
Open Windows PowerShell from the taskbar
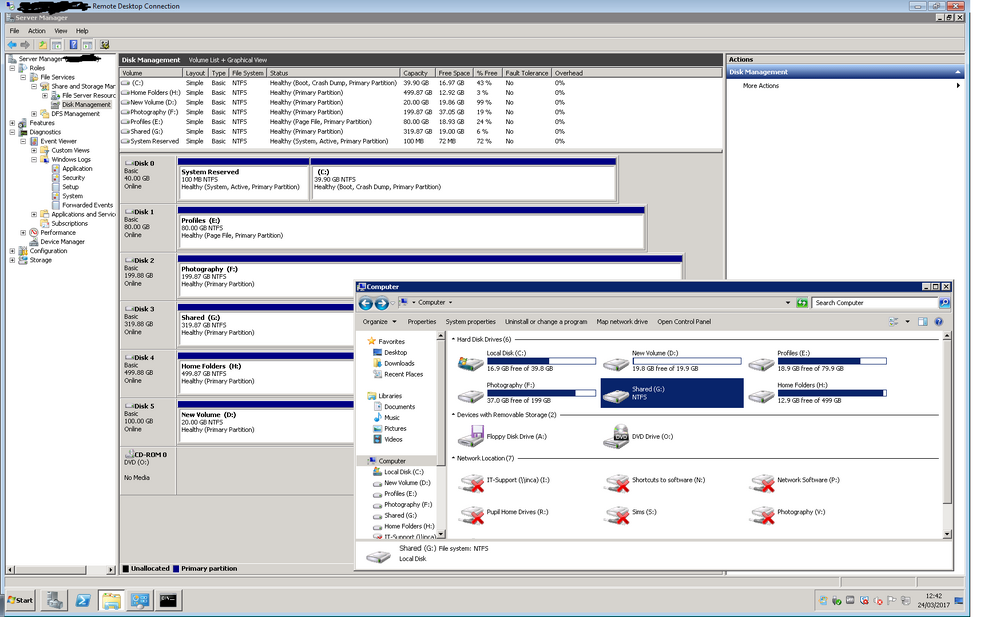click(83, 600)
